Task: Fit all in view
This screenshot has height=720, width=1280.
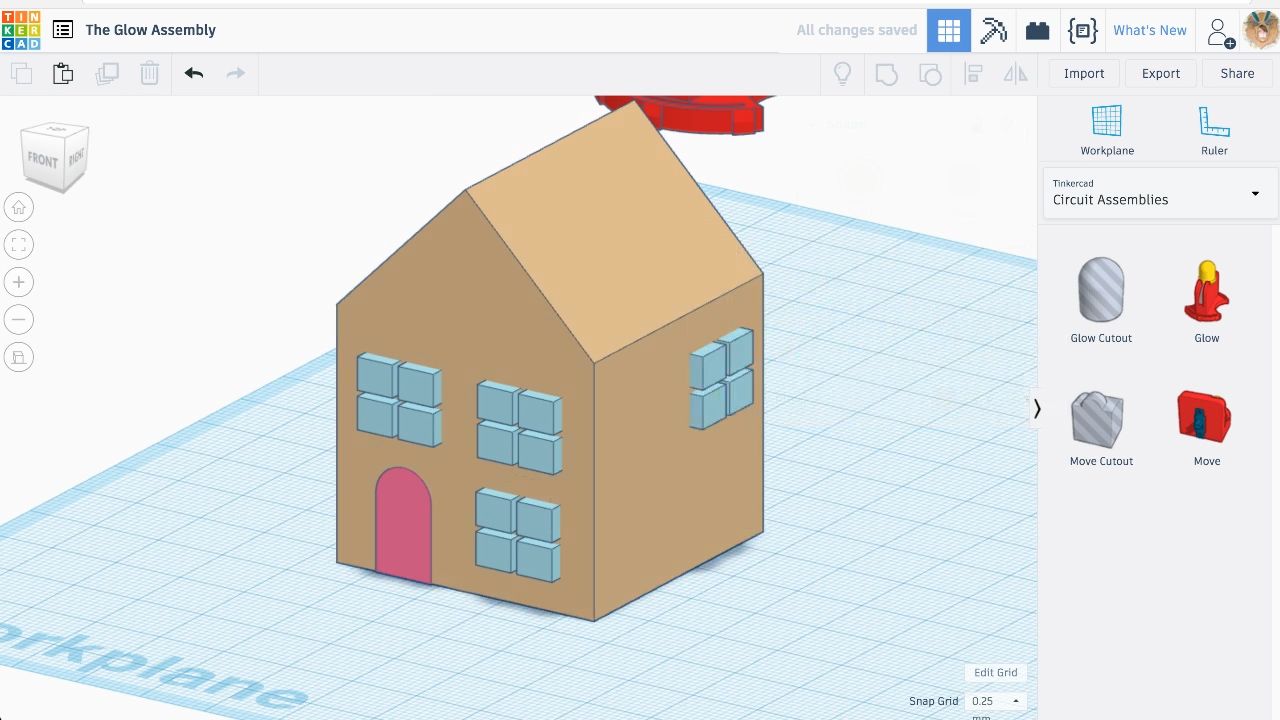Action: click(19, 244)
